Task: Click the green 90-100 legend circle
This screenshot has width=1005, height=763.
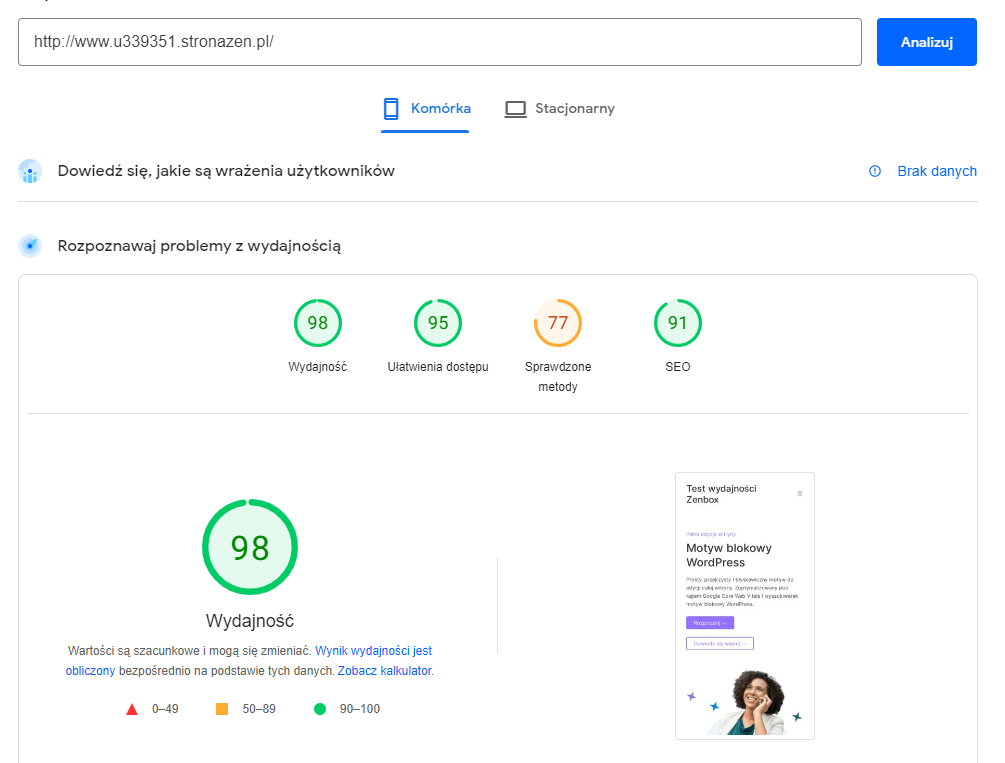Action: point(322,707)
